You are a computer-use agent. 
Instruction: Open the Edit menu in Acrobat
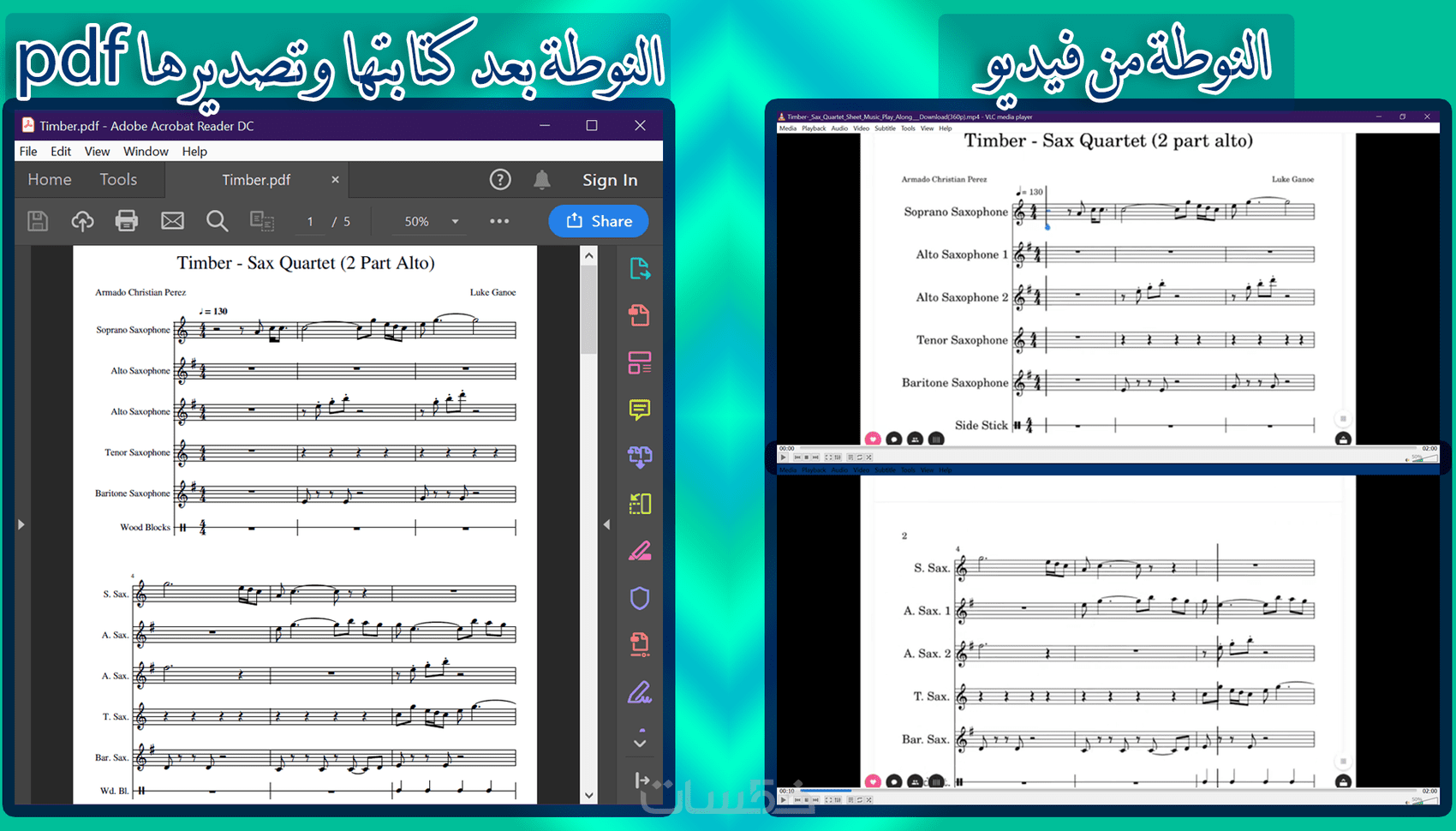[x=61, y=152]
